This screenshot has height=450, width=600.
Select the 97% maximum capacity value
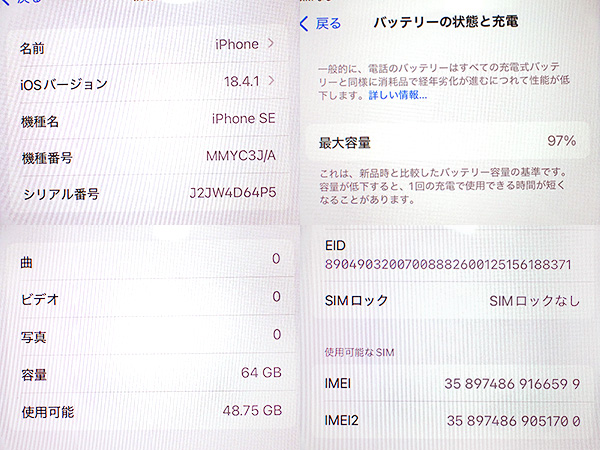tap(561, 141)
